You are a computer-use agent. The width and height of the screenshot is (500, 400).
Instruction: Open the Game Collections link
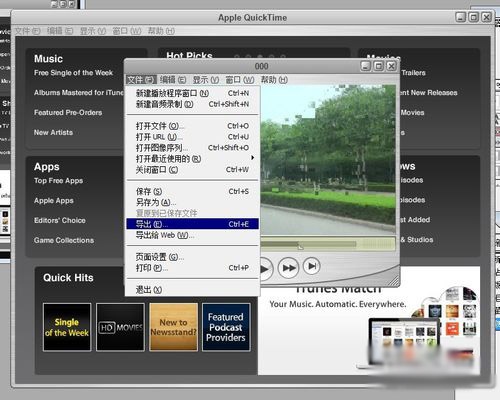(64, 240)
